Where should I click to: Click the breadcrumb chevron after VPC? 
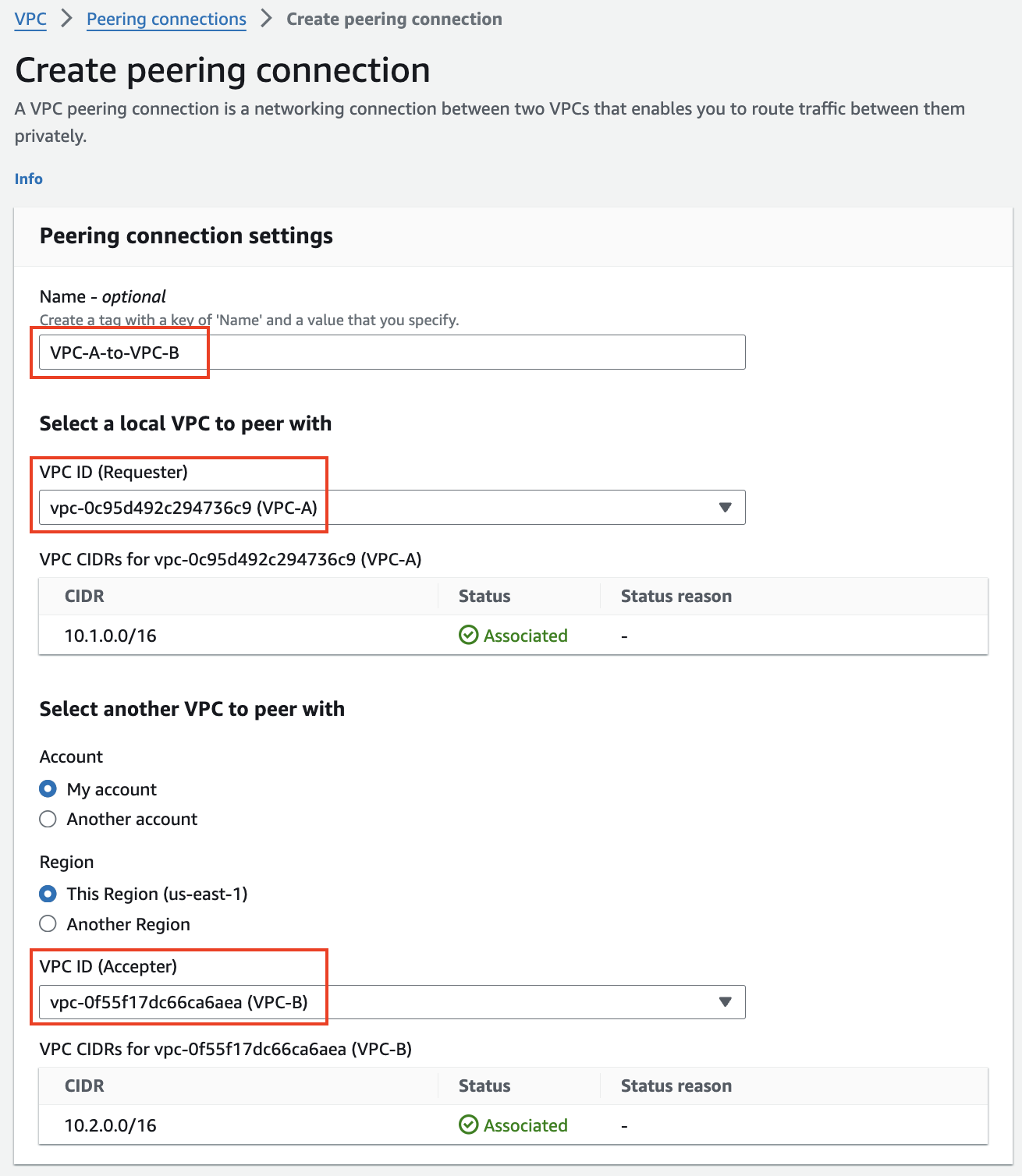click(x=67, y=19)
